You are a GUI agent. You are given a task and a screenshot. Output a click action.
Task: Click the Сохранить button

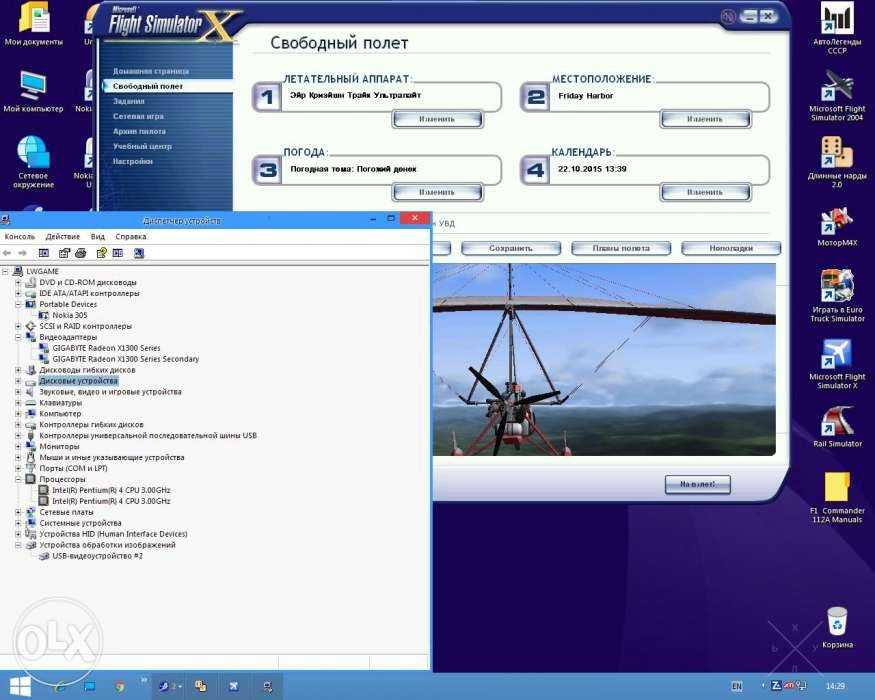click(511, 248)
